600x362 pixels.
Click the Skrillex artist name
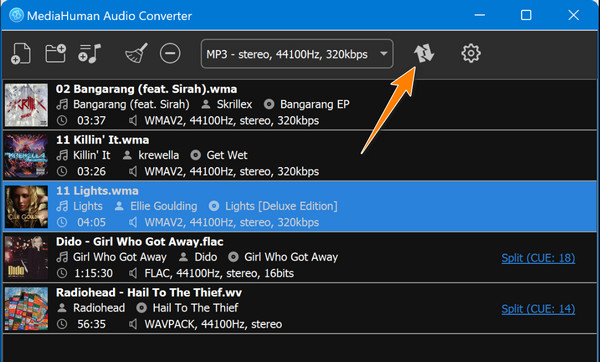[235, 104]
